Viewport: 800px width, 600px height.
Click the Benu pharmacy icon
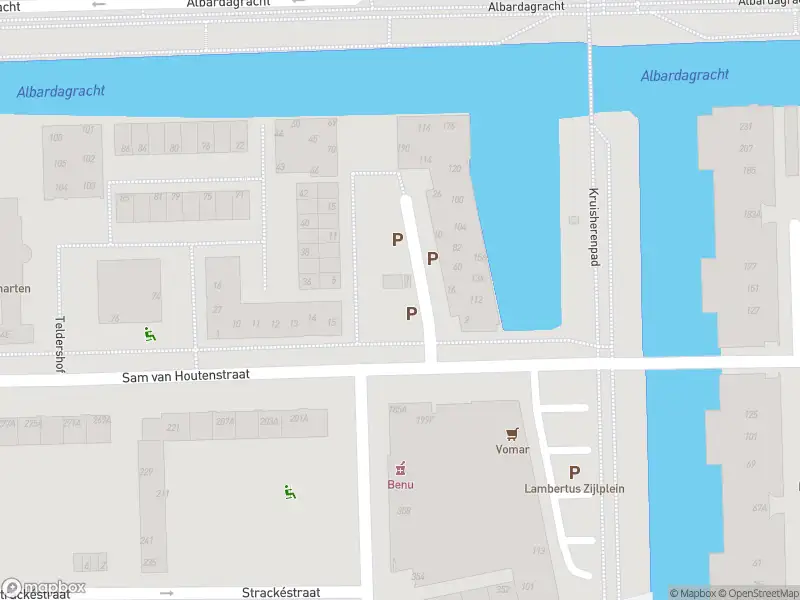point(401,468)
